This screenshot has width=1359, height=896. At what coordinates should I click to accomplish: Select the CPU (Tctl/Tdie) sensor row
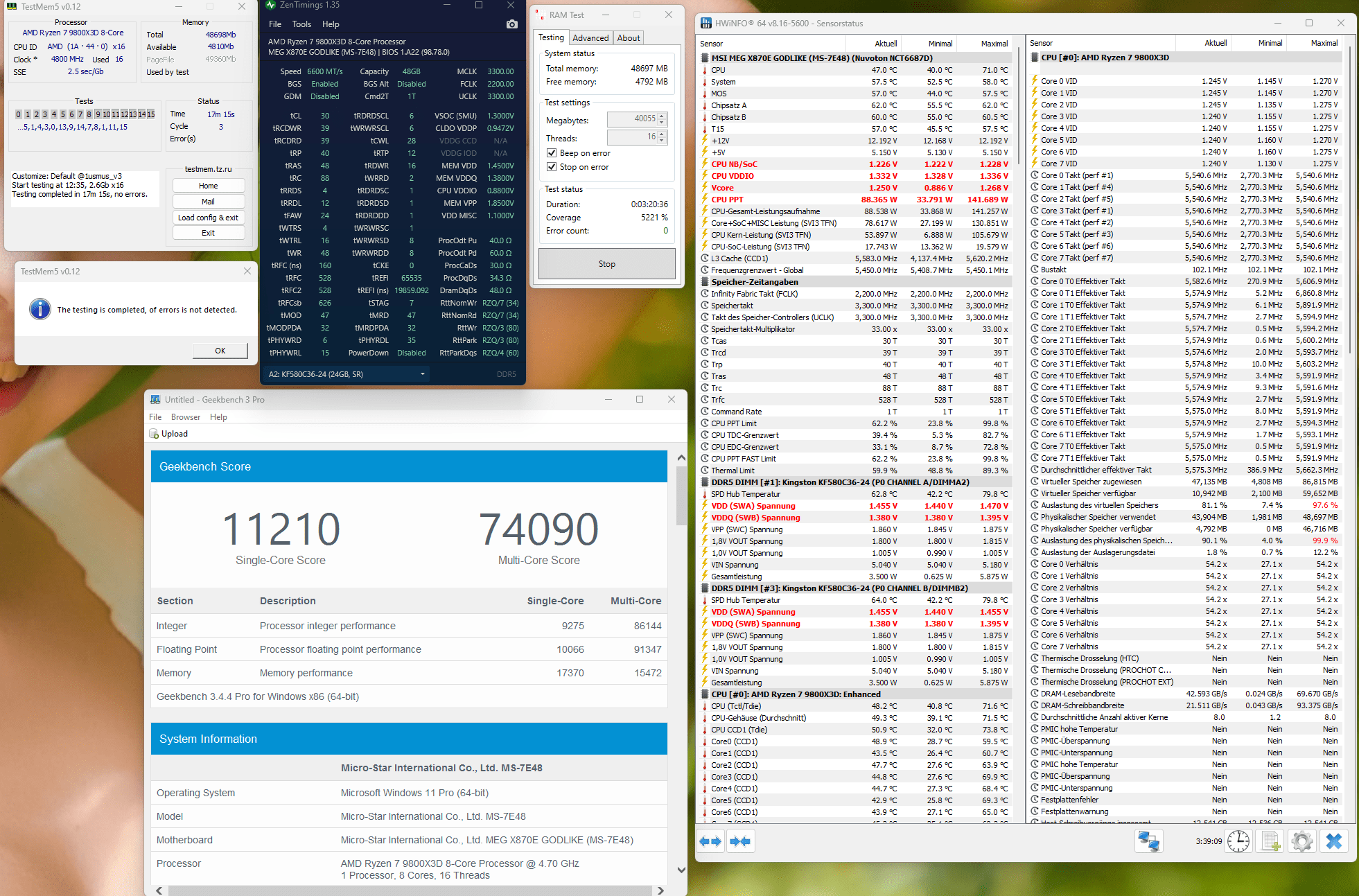point(854,706)
